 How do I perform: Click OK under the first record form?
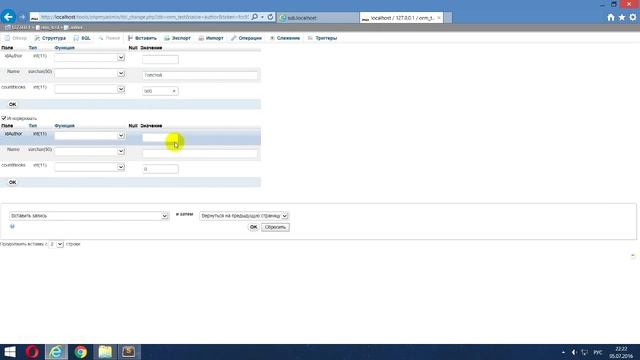pyautogui.click(x=12, y=104)
